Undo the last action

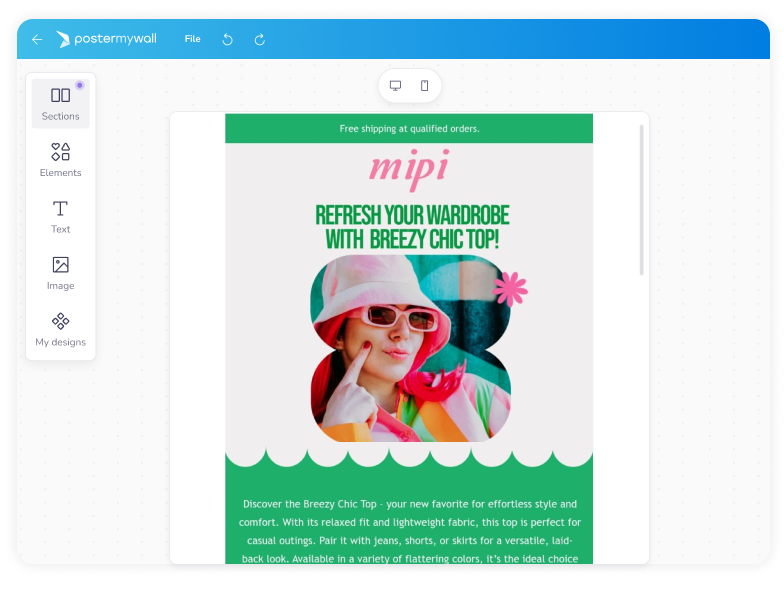[227, 39]
